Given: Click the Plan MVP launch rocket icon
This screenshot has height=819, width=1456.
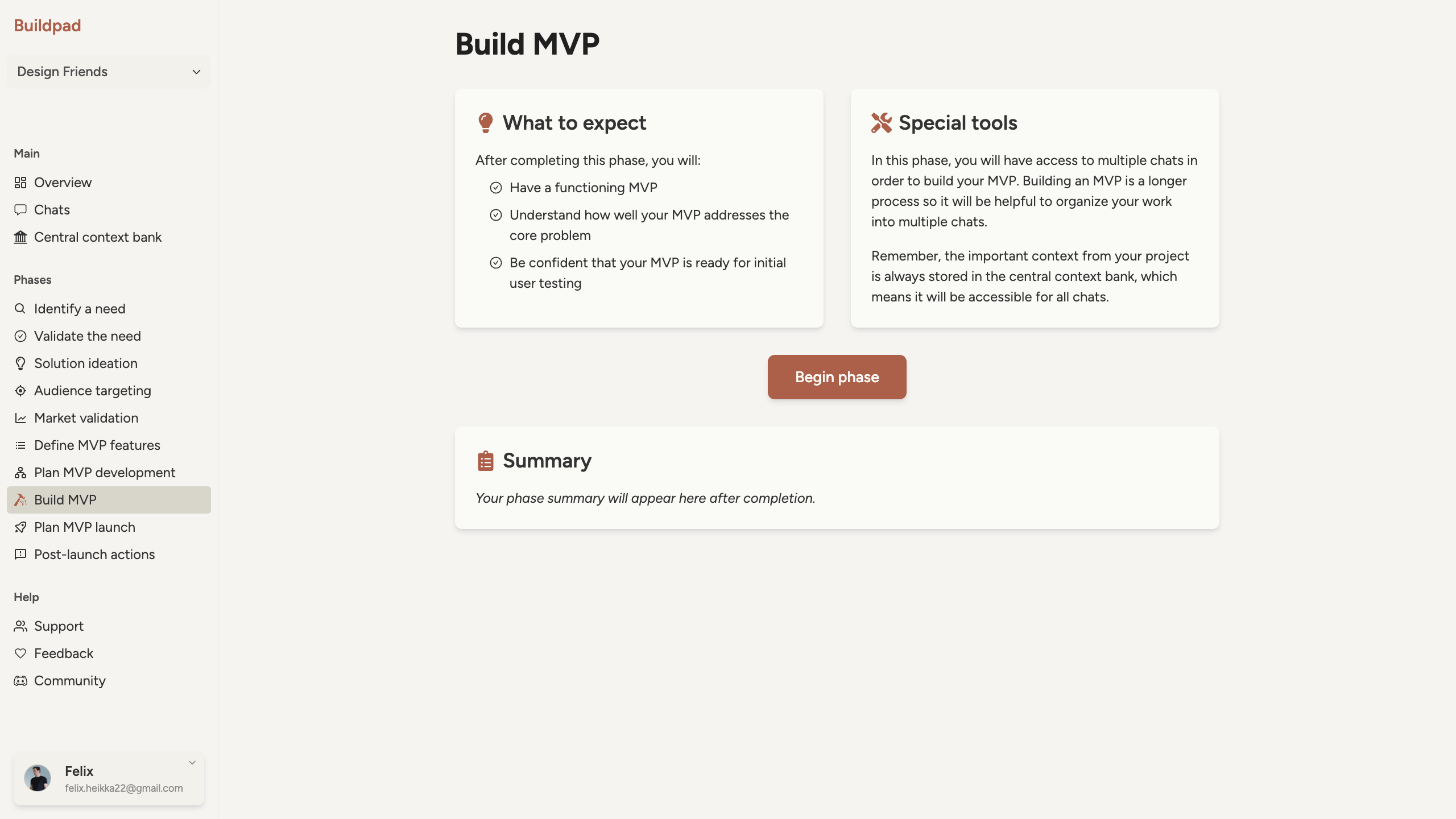Looking at the screenshot, I should click(x=20, y=527).
